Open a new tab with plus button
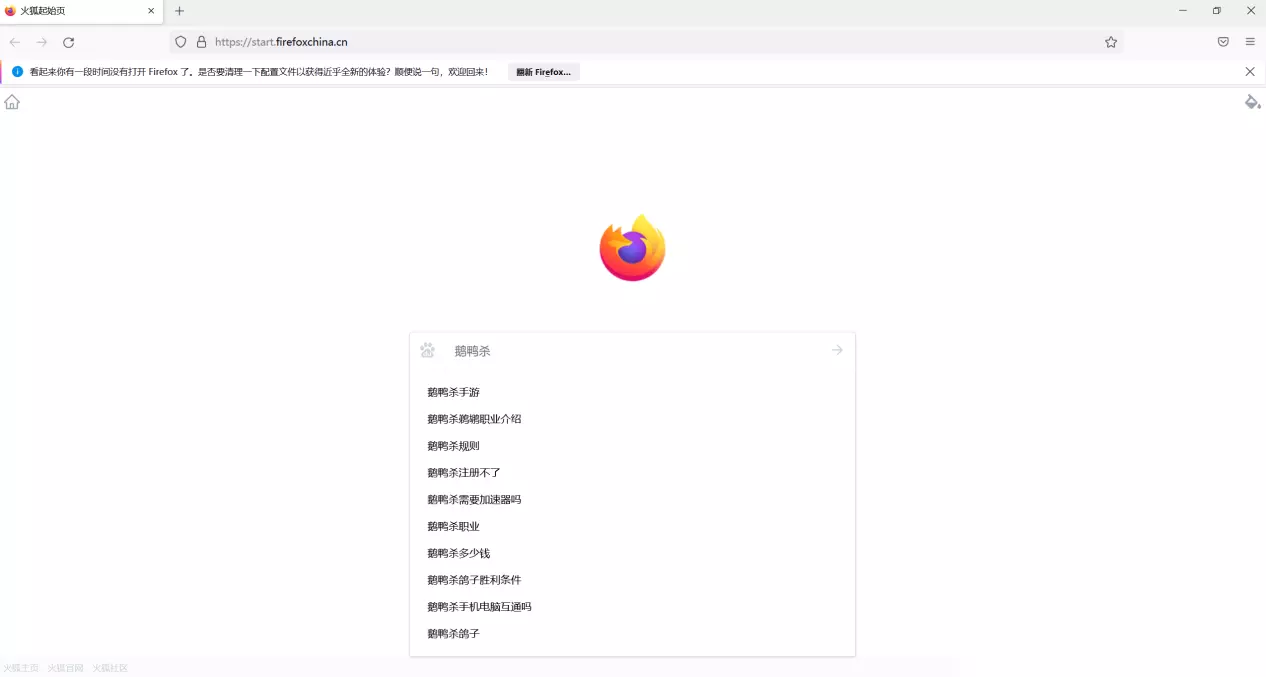Screen dimensions: 1266x677 [180, 11]
